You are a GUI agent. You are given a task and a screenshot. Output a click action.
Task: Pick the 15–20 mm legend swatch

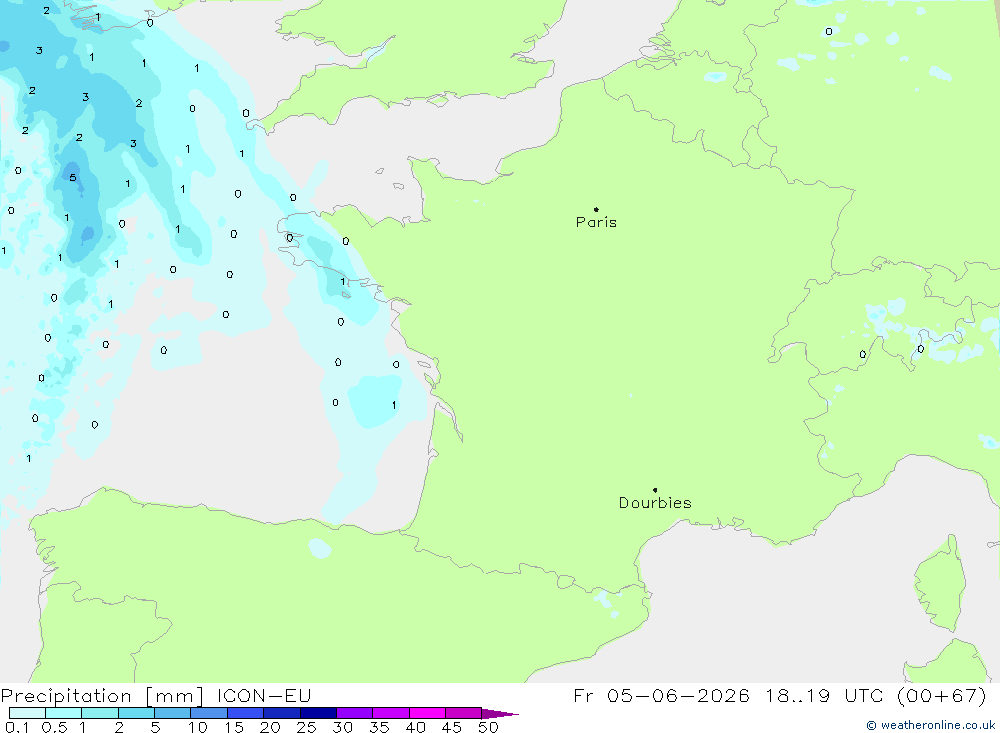click(246, 713)
